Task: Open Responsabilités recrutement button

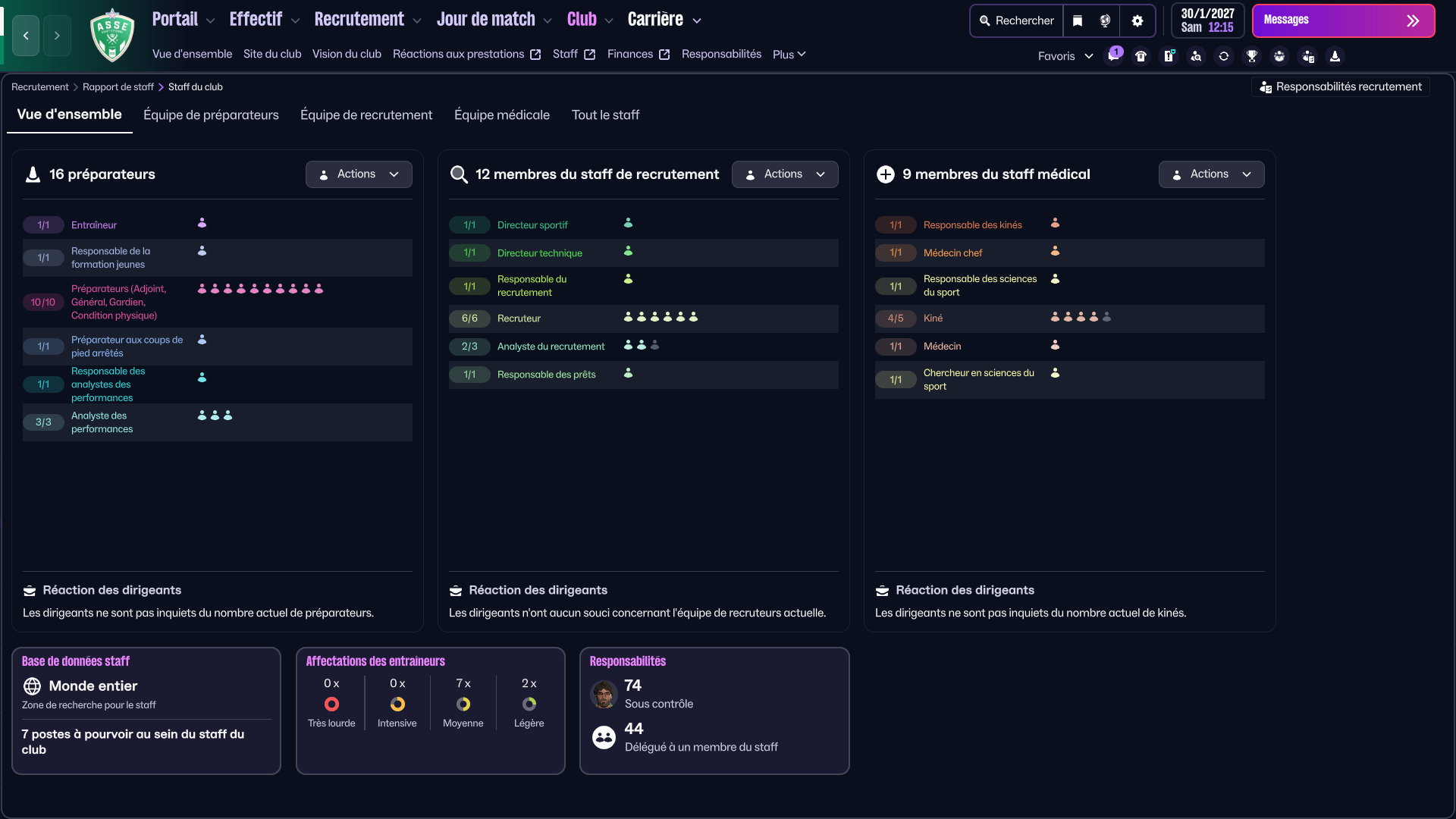Action: tap(1340, 87)
